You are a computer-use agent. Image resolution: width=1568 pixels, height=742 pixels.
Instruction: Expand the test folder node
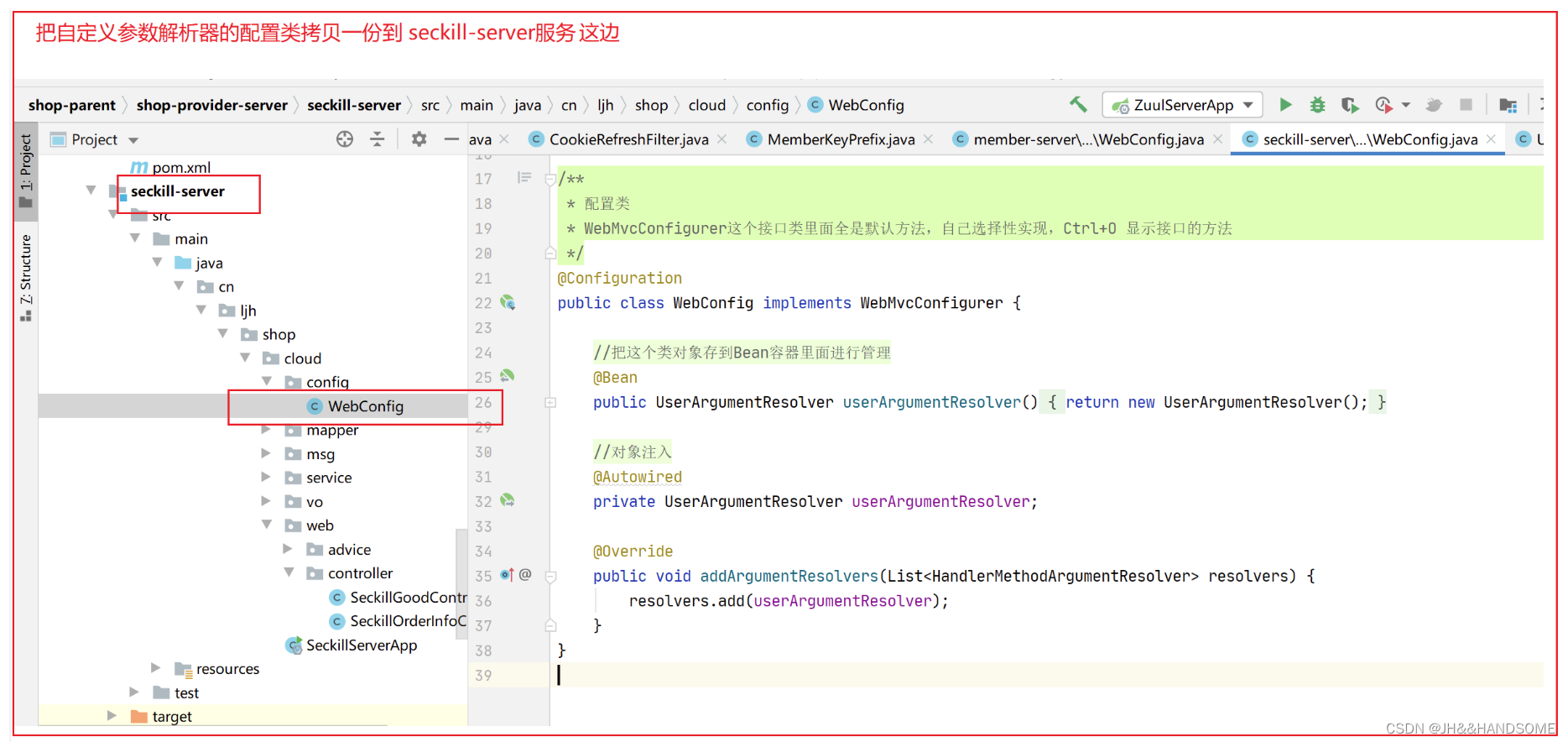coord(134,692)
